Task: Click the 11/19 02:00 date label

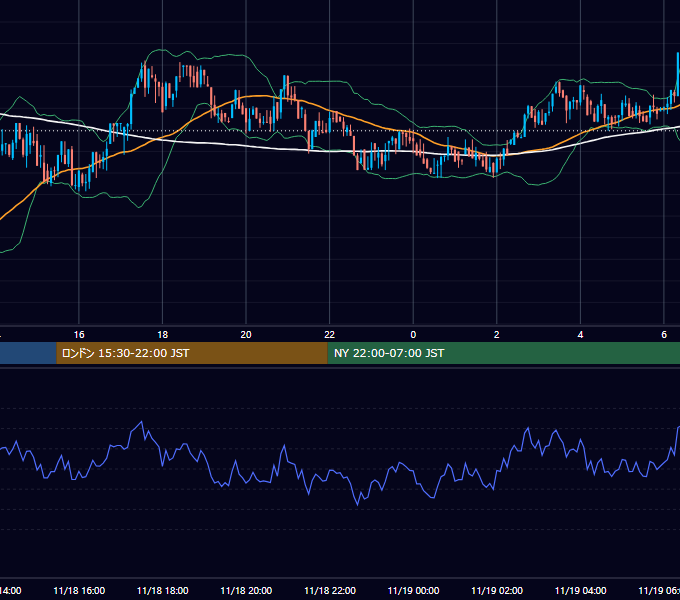Action: 497,590
